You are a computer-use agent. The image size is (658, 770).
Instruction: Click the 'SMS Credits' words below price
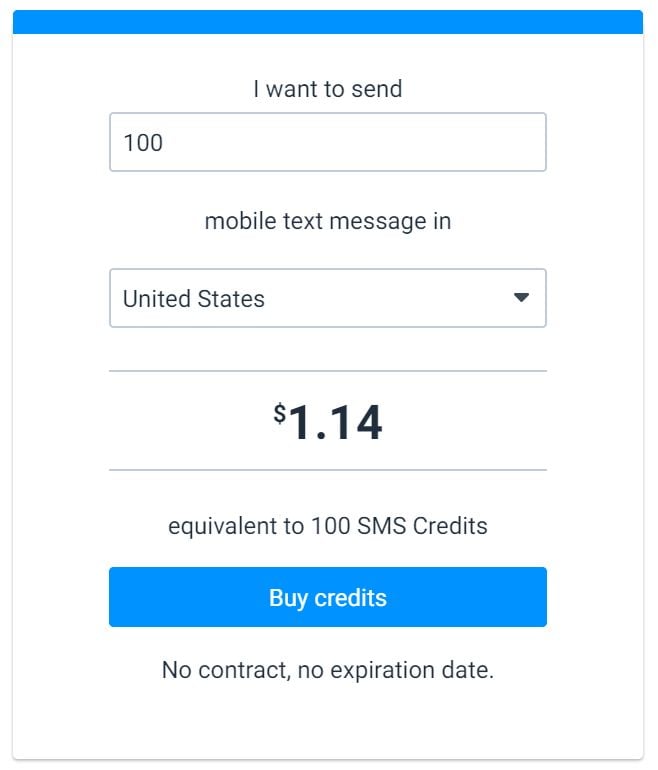pos(422,526)
